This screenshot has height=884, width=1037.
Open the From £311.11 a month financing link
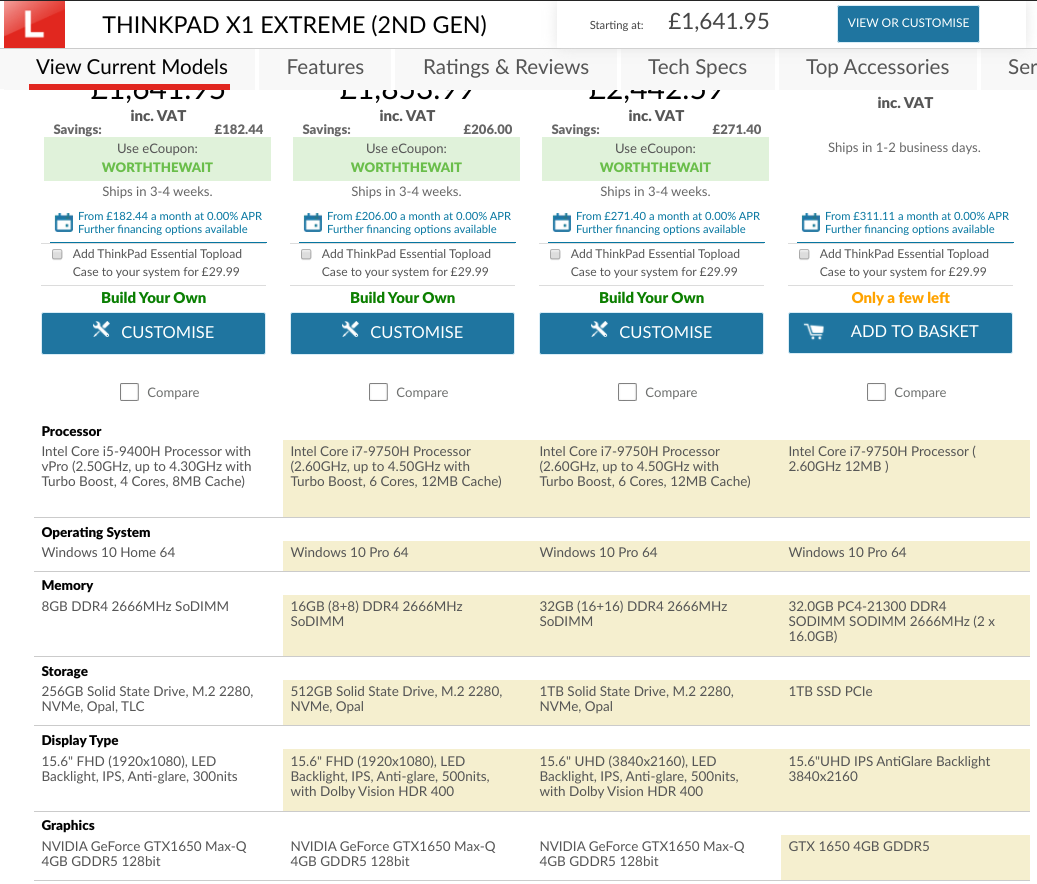coord(917,216)
